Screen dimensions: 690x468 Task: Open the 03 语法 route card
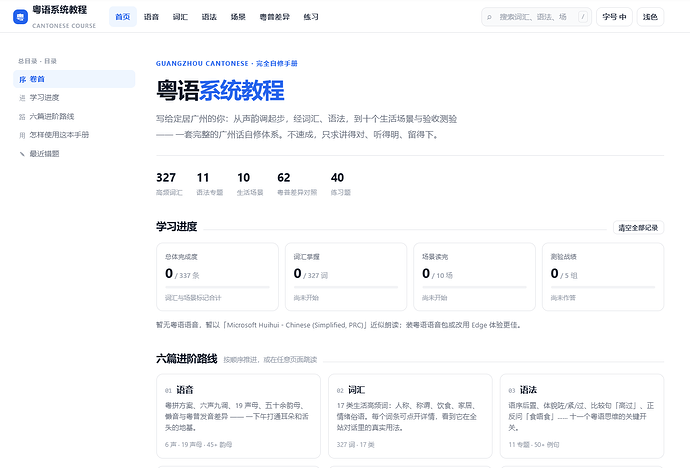click(582, 416)
